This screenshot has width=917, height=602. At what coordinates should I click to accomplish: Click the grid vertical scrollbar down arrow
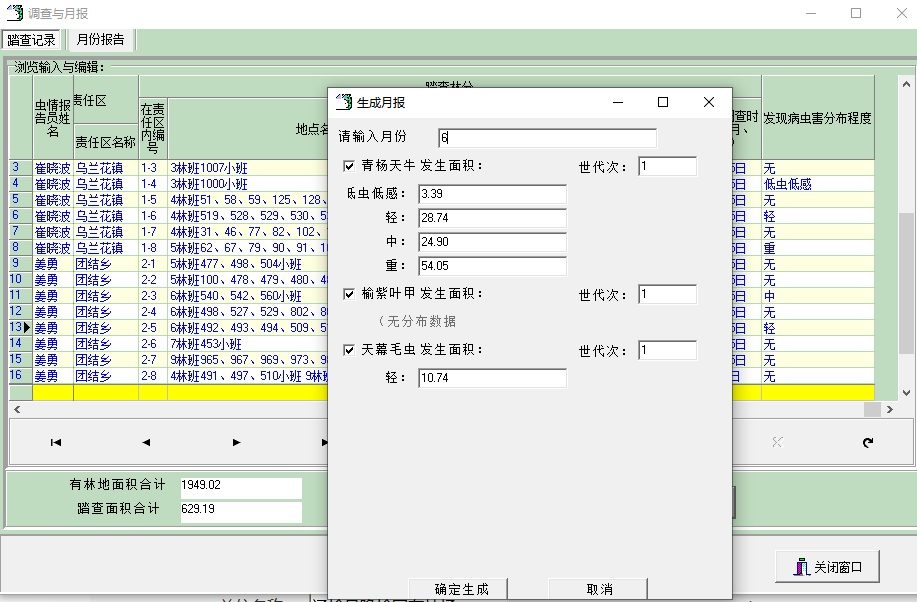click(906, 393)
